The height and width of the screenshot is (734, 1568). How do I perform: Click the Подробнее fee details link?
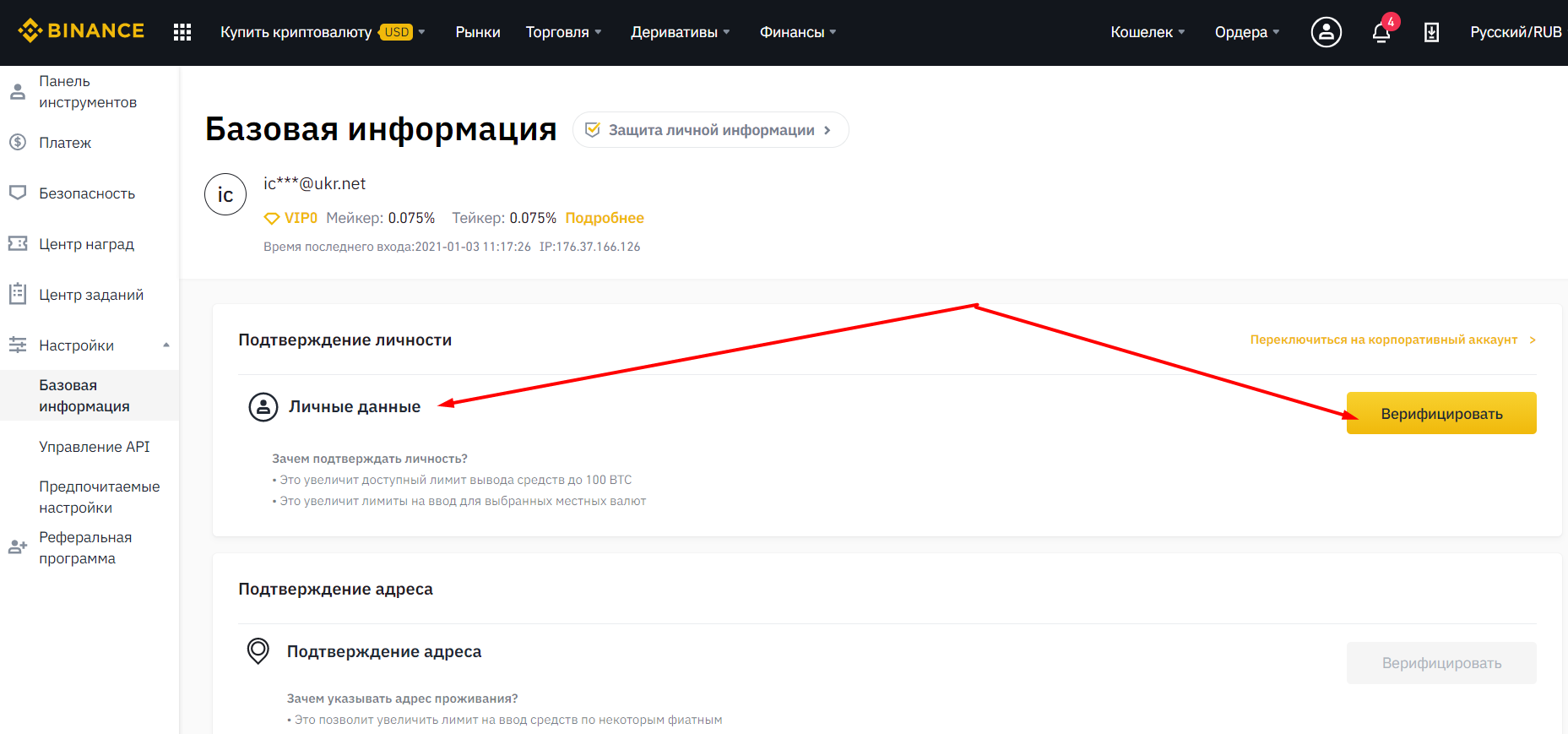605,218
